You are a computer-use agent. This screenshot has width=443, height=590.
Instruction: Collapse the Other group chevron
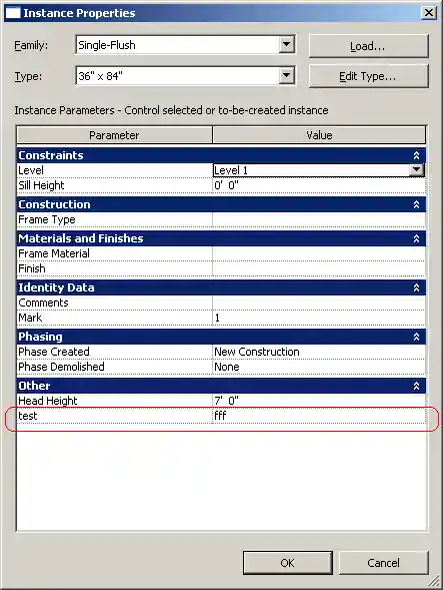[x=416, y=386]
